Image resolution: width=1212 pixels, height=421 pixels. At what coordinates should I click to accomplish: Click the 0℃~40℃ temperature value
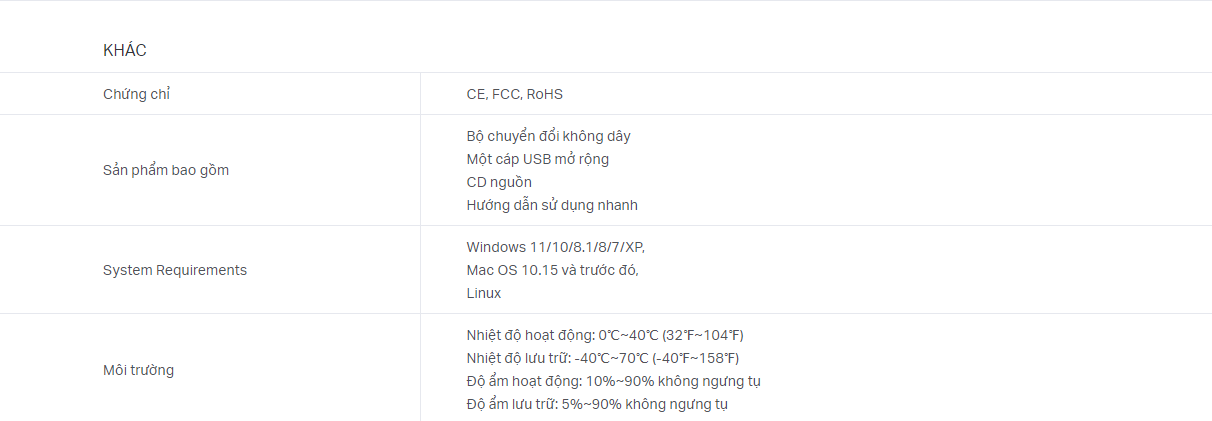[627, 335]
